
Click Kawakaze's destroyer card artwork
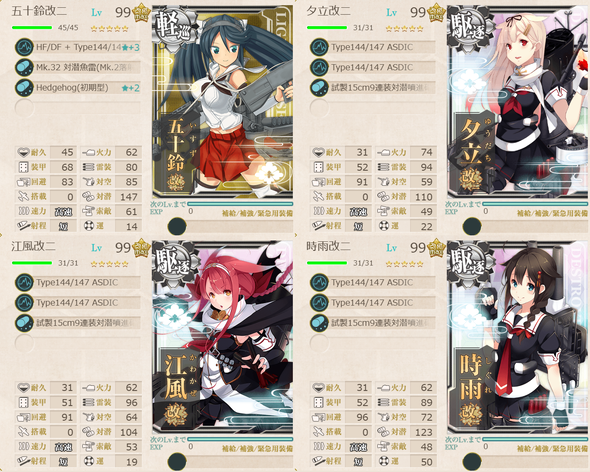tap(223, 338)
